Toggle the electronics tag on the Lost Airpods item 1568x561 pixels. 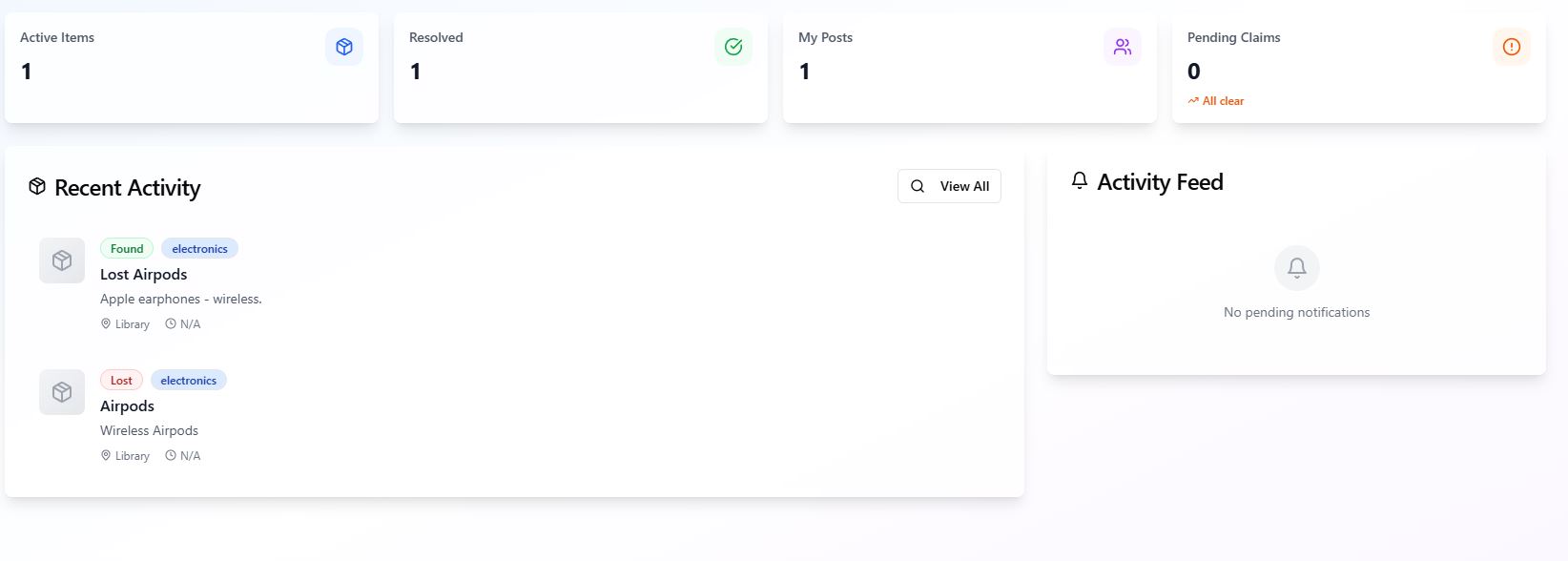[x=199, y=248]
